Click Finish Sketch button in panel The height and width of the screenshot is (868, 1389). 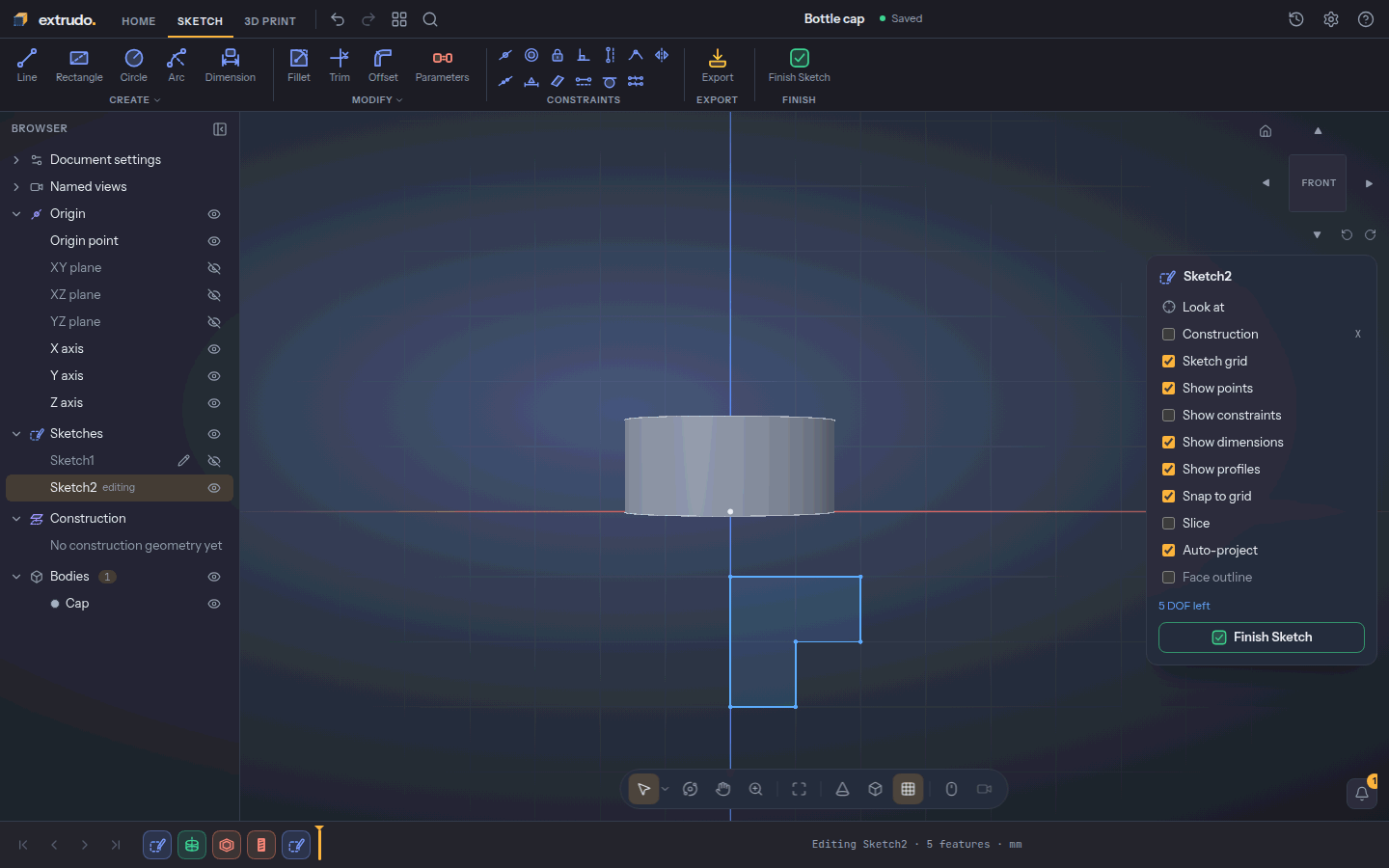pyautogui.click(x=1262, y=637)
